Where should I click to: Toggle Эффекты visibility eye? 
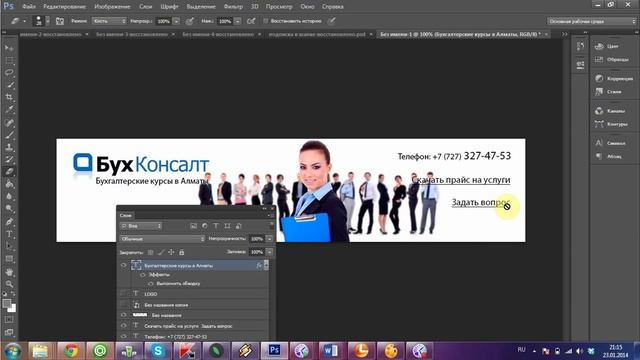pyautogui.click(x=142, y=275)
